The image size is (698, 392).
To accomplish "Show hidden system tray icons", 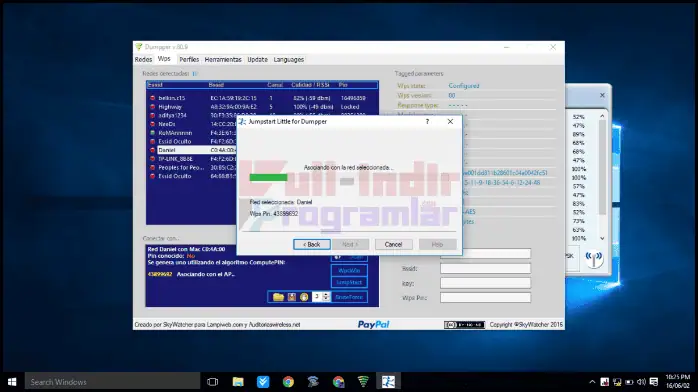I will tap(592, 382).
